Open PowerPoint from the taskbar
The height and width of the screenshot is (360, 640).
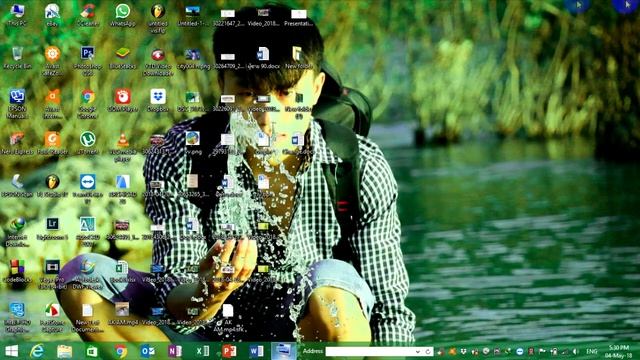(229, 351)
